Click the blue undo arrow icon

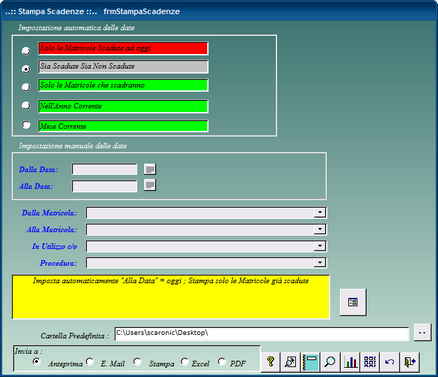390,362
